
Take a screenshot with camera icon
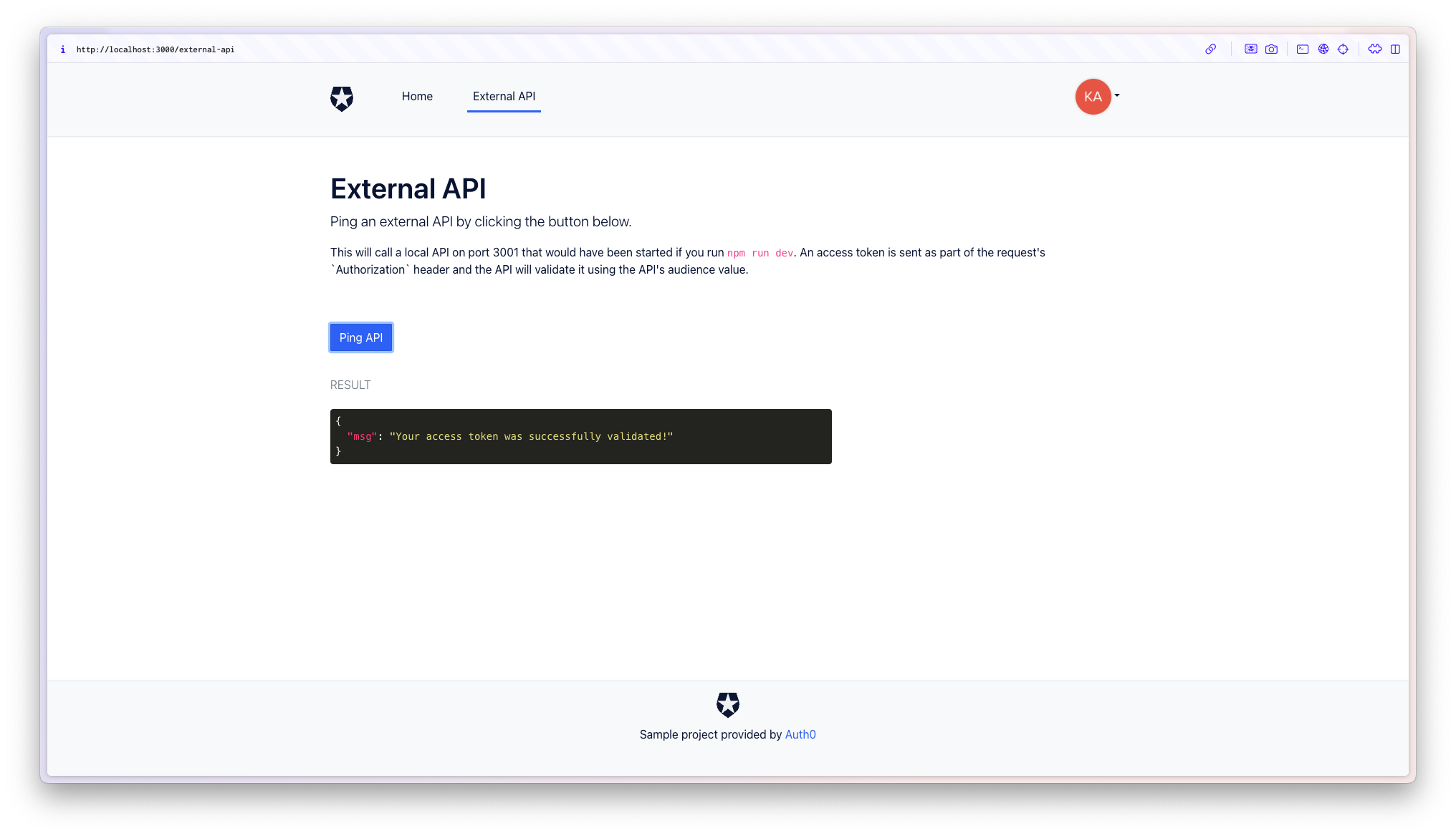(x=1271, y=49)
